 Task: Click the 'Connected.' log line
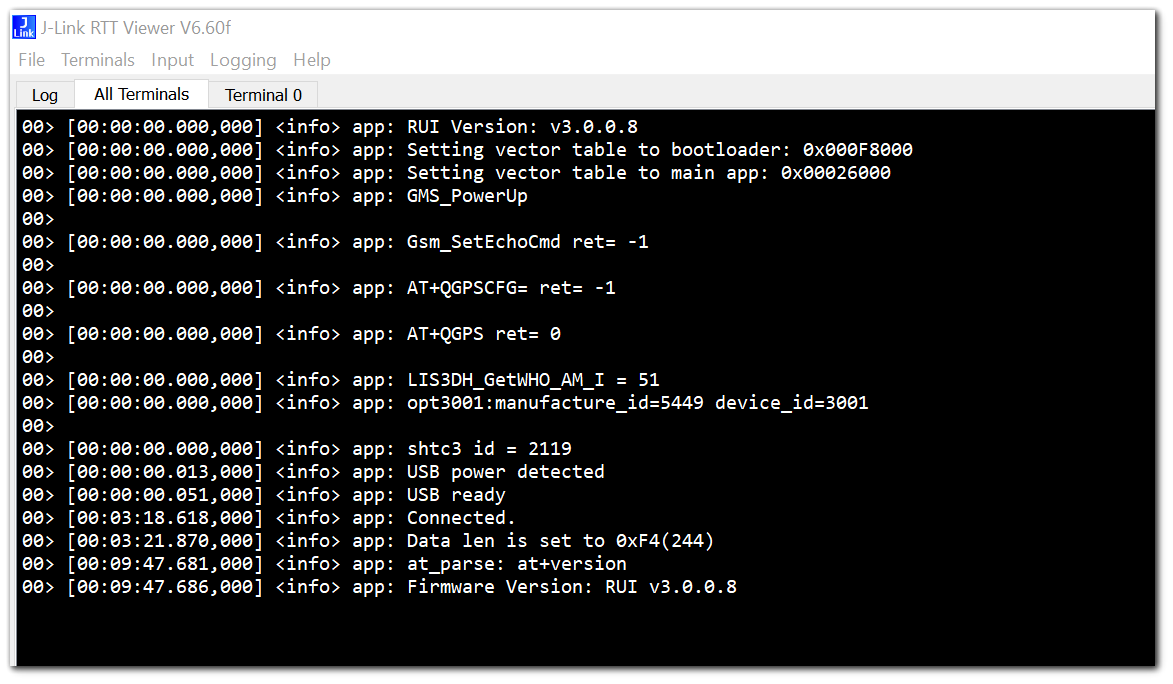[x=269, y=518]
